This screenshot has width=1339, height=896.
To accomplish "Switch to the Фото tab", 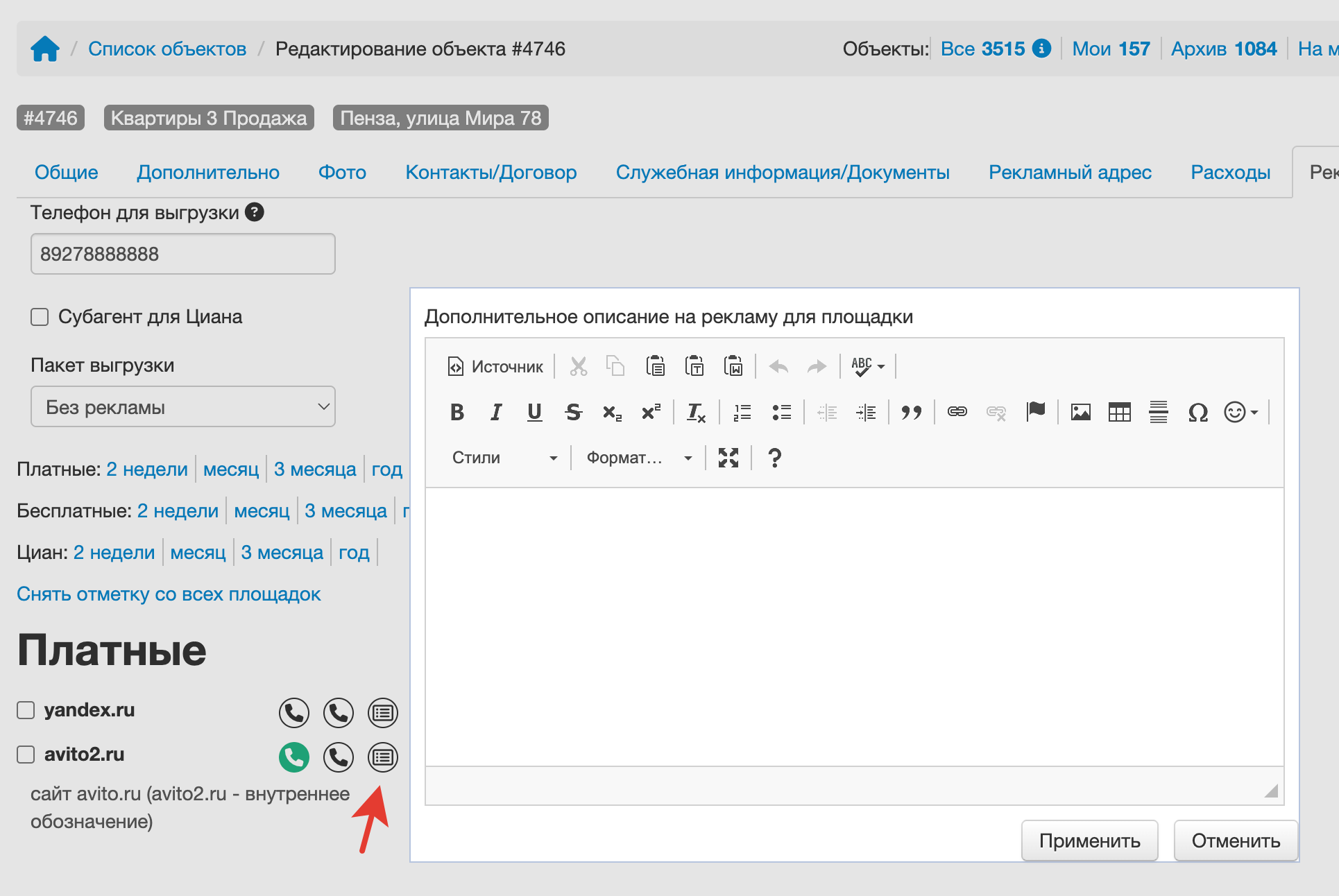I will tap(342, 172).
